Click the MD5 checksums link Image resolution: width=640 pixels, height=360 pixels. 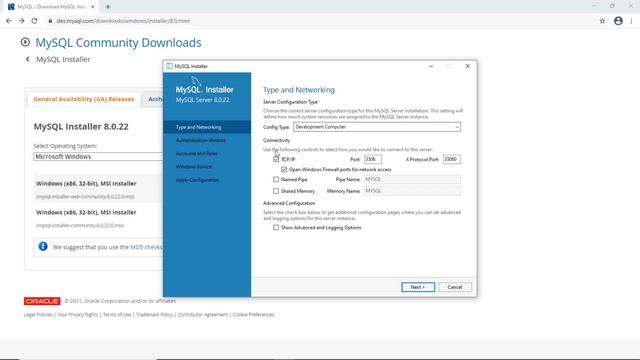coord(147,247)
